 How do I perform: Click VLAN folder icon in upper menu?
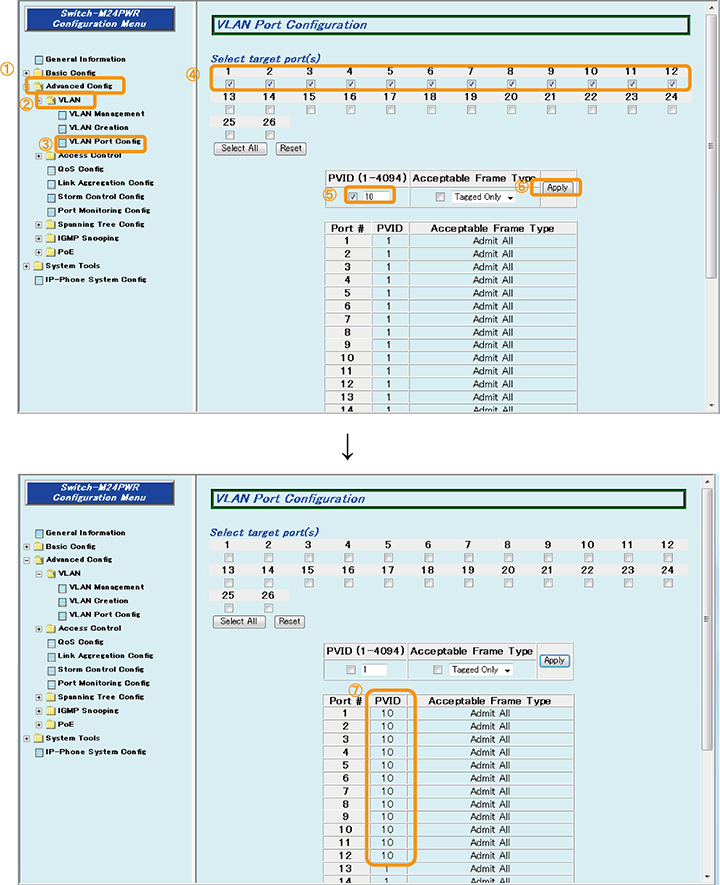50,100
